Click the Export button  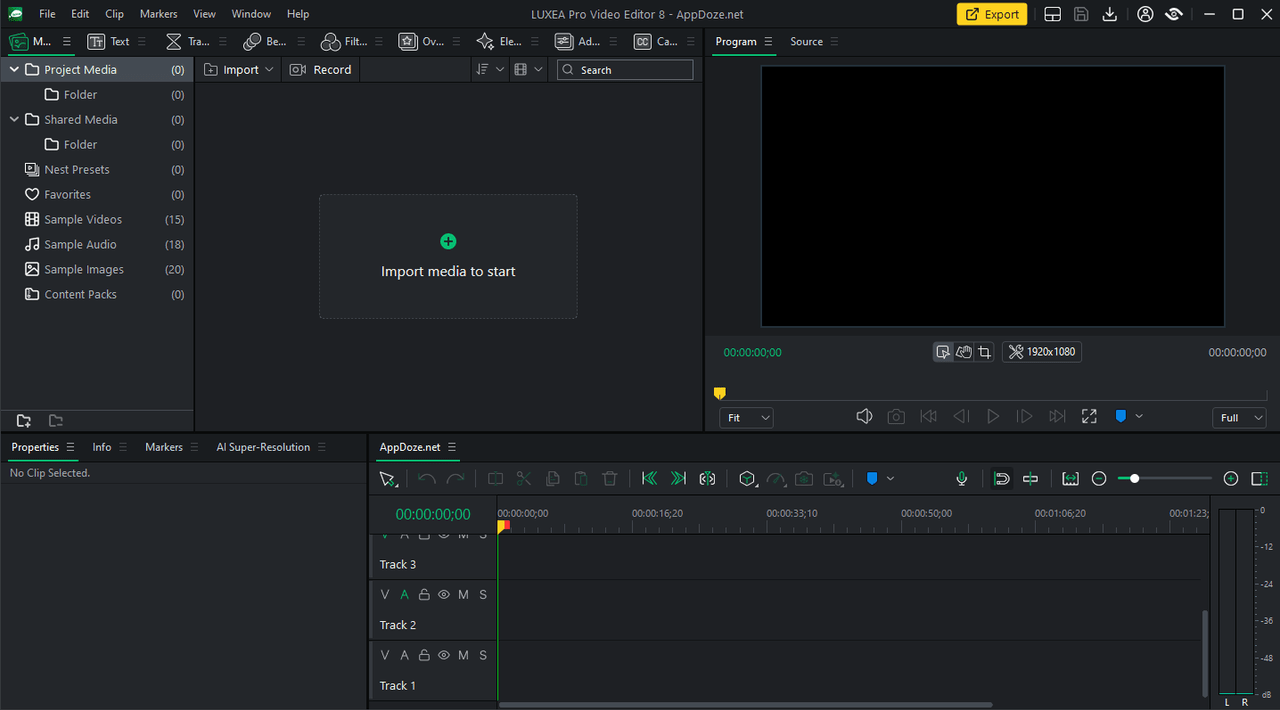pyautogui.click(x=991, y=14)
